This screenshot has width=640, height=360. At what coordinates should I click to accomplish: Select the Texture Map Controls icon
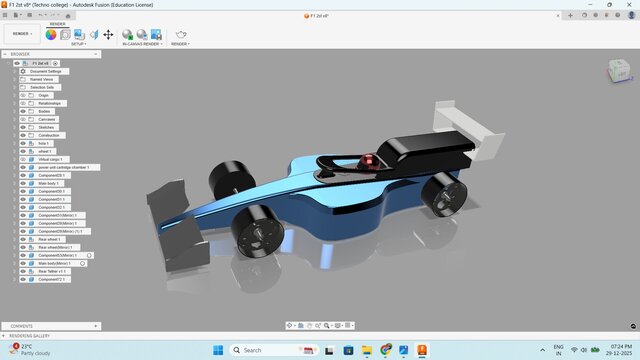(94, 35)
